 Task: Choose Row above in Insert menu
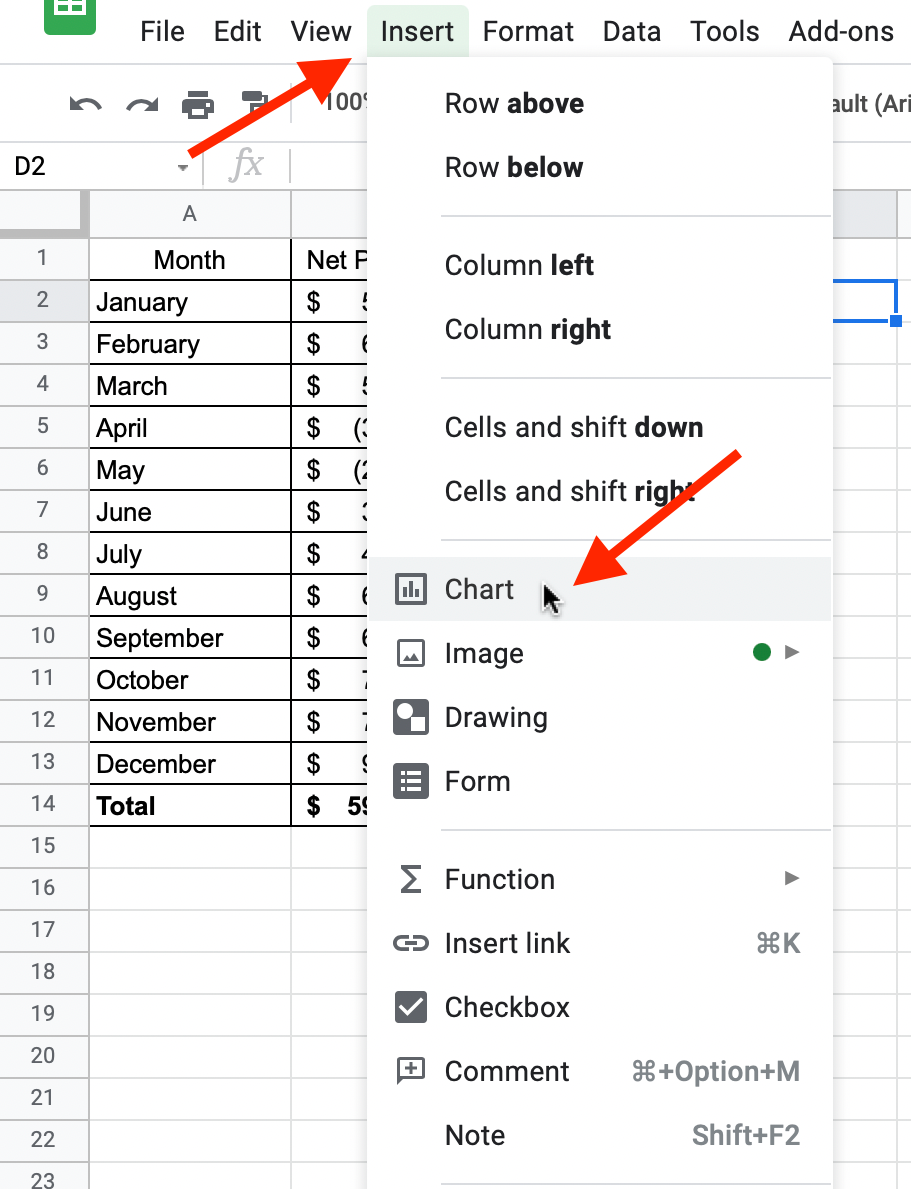pyautogui.click(x=514, y=103)
